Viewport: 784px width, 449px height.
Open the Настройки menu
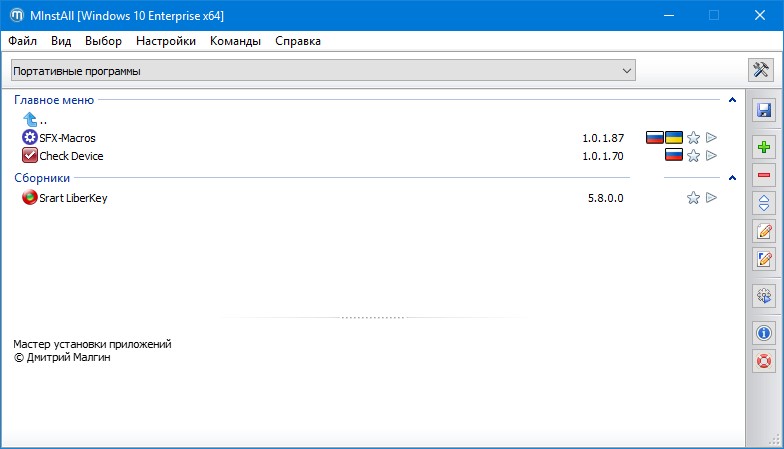pyautogui.click(x=166, y=41)
